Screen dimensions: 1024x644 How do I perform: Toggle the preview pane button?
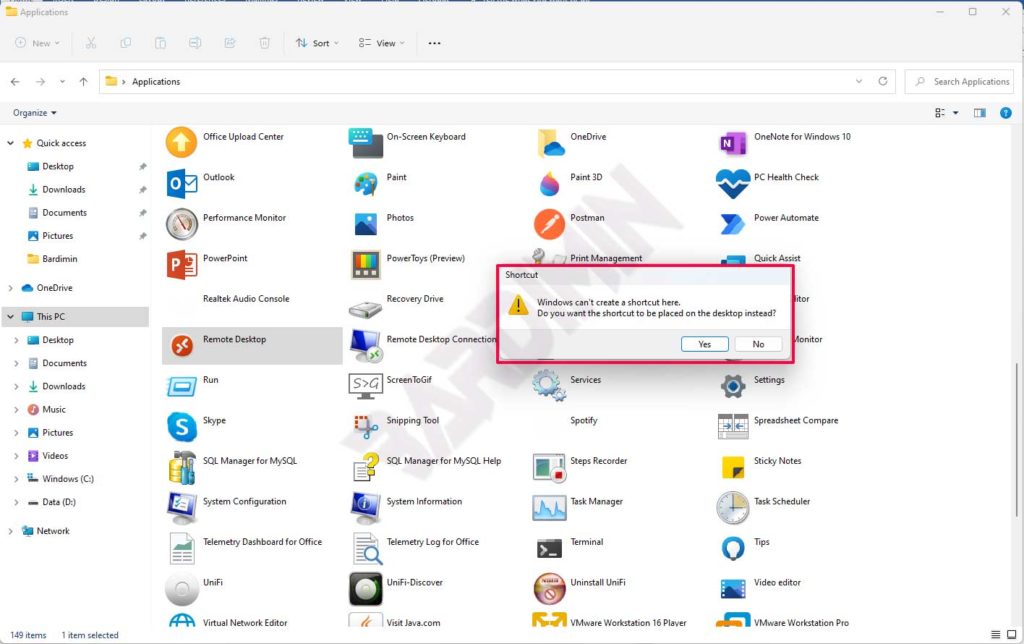coord(980,113)
